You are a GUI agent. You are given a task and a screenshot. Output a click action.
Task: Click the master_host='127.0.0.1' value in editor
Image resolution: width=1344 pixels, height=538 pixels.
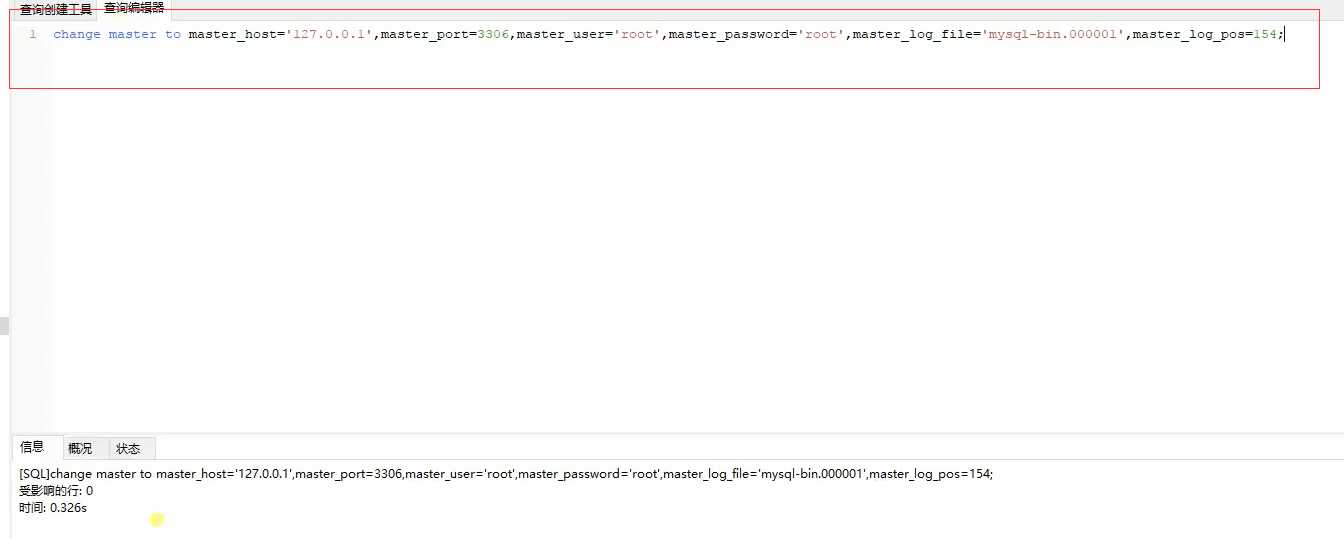(x=281, y=34)
